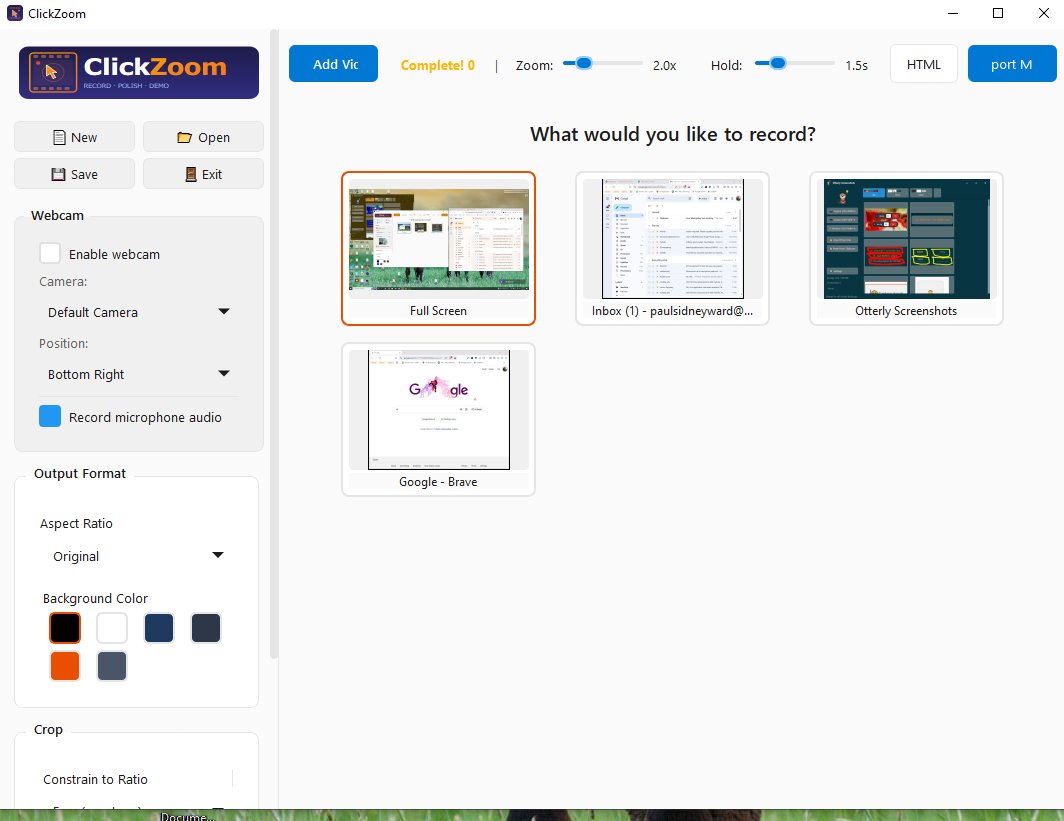Disable Record microphone audio

(49, 415)
